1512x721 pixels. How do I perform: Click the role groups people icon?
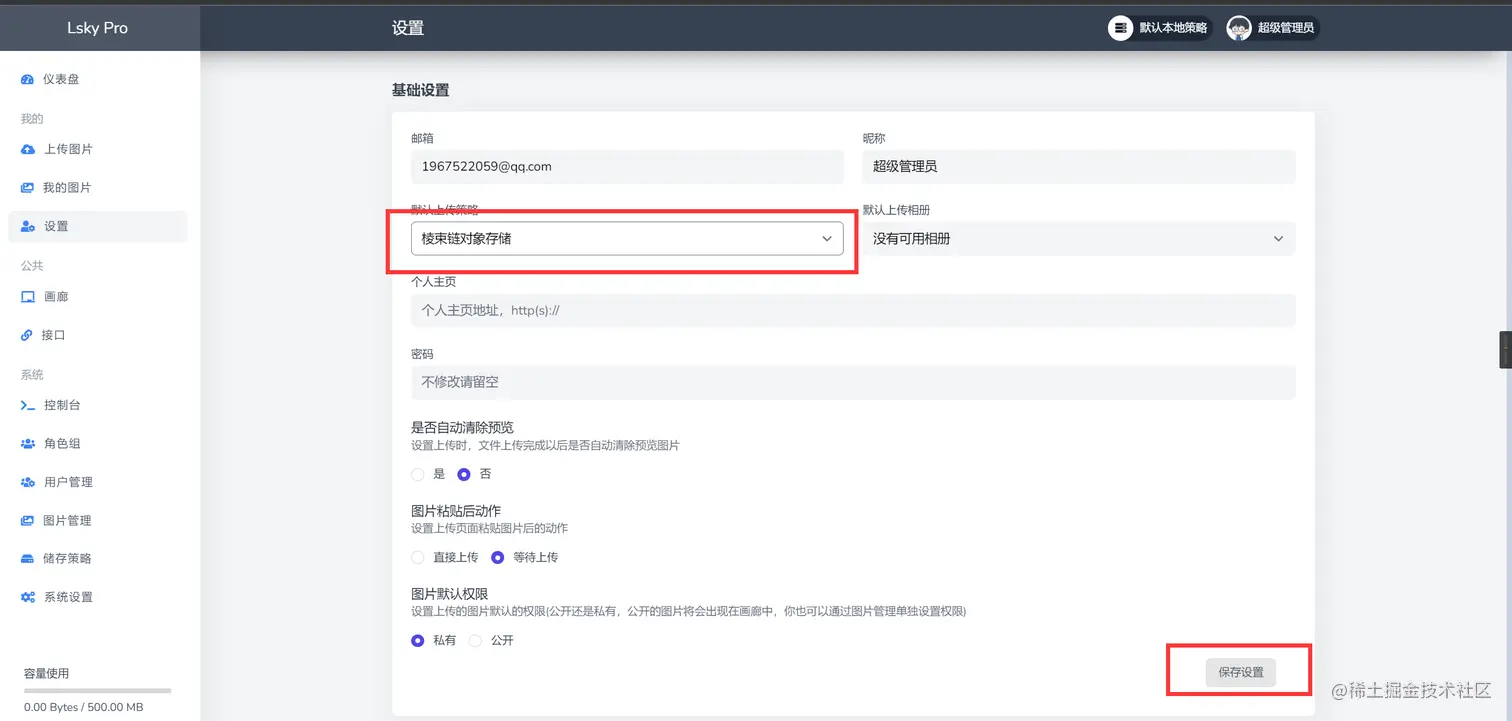pos(28,444)
